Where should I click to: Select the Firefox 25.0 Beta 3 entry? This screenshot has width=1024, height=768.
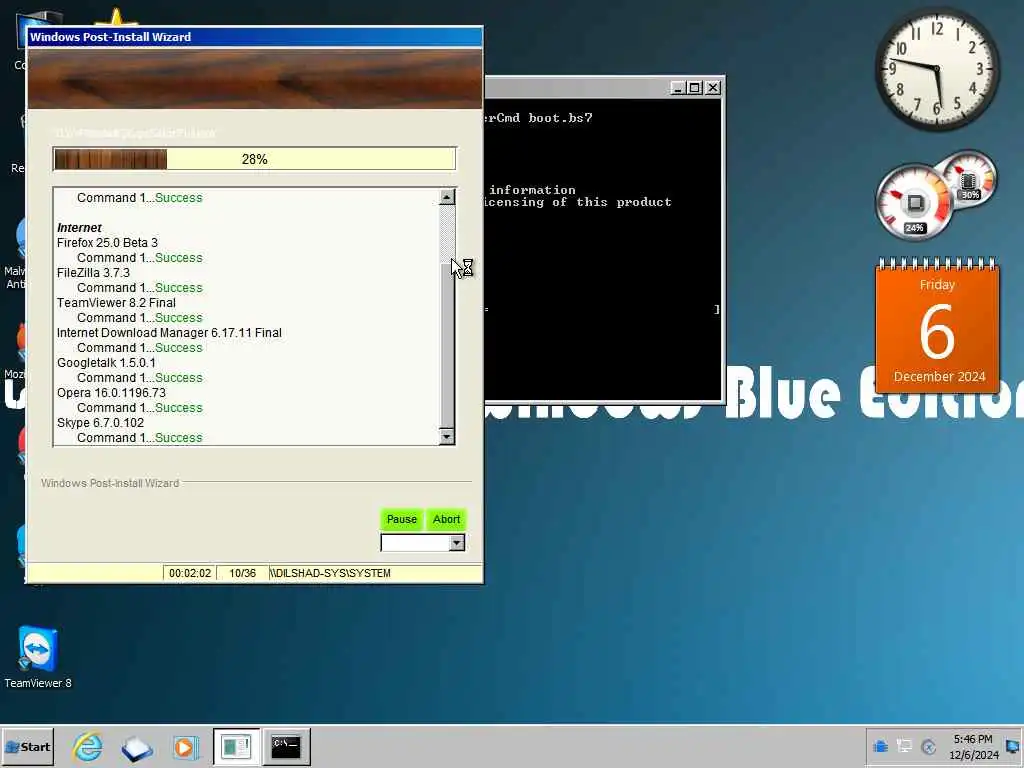[x=107, y=242]
